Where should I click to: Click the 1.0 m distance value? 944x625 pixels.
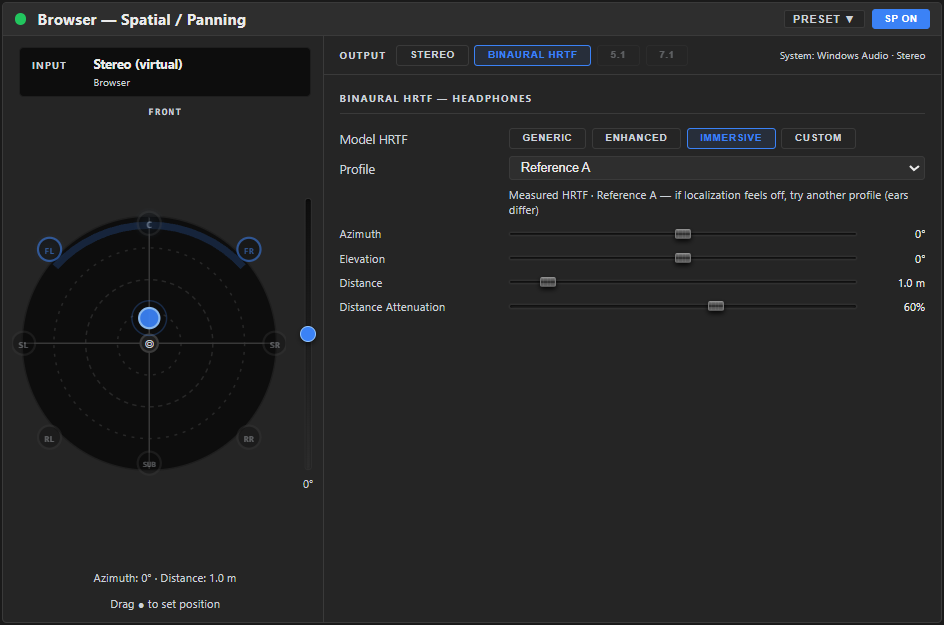[x=911, y=283]
